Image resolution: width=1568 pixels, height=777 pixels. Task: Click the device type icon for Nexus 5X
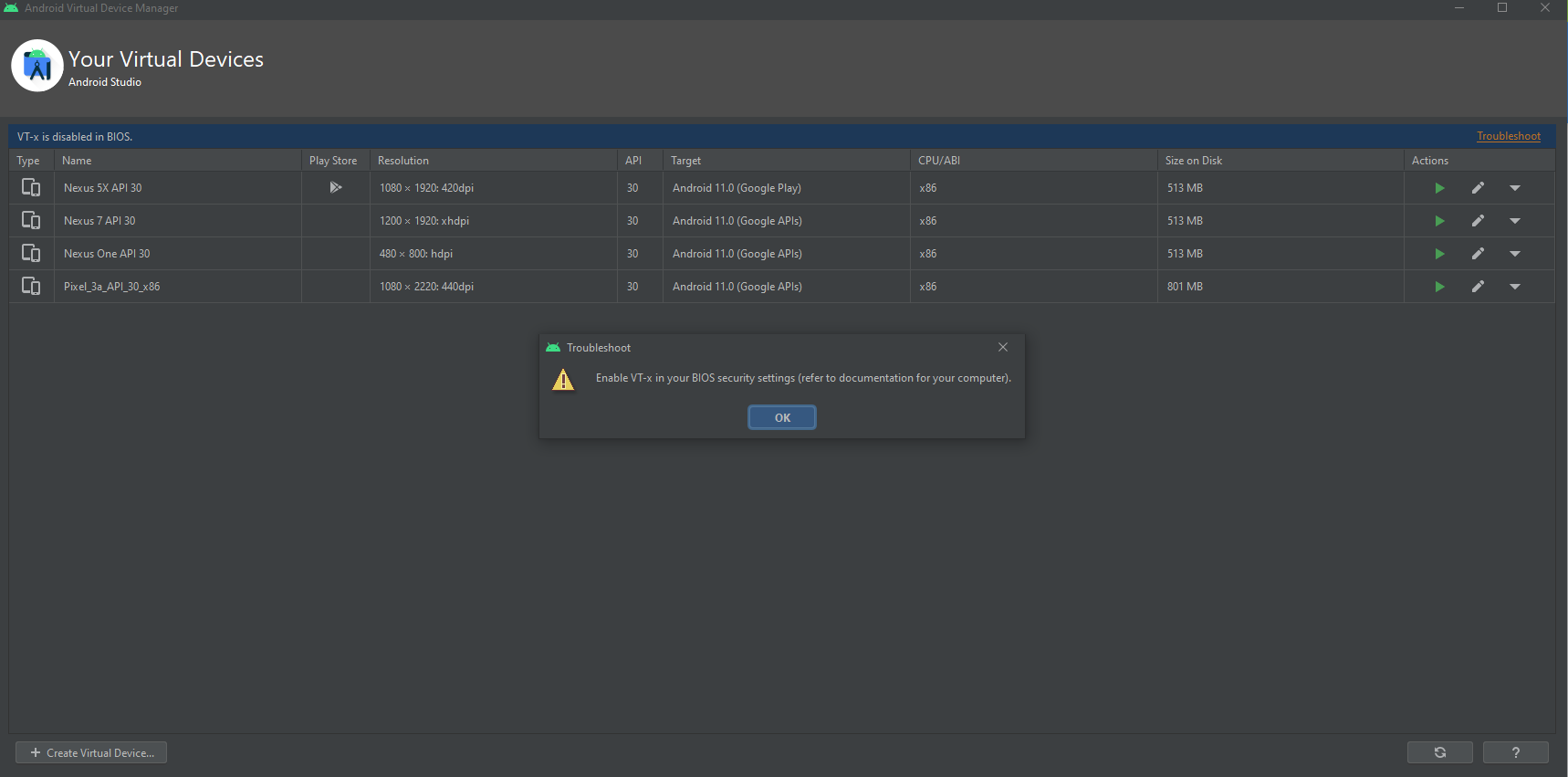click(x=31, y=187)
